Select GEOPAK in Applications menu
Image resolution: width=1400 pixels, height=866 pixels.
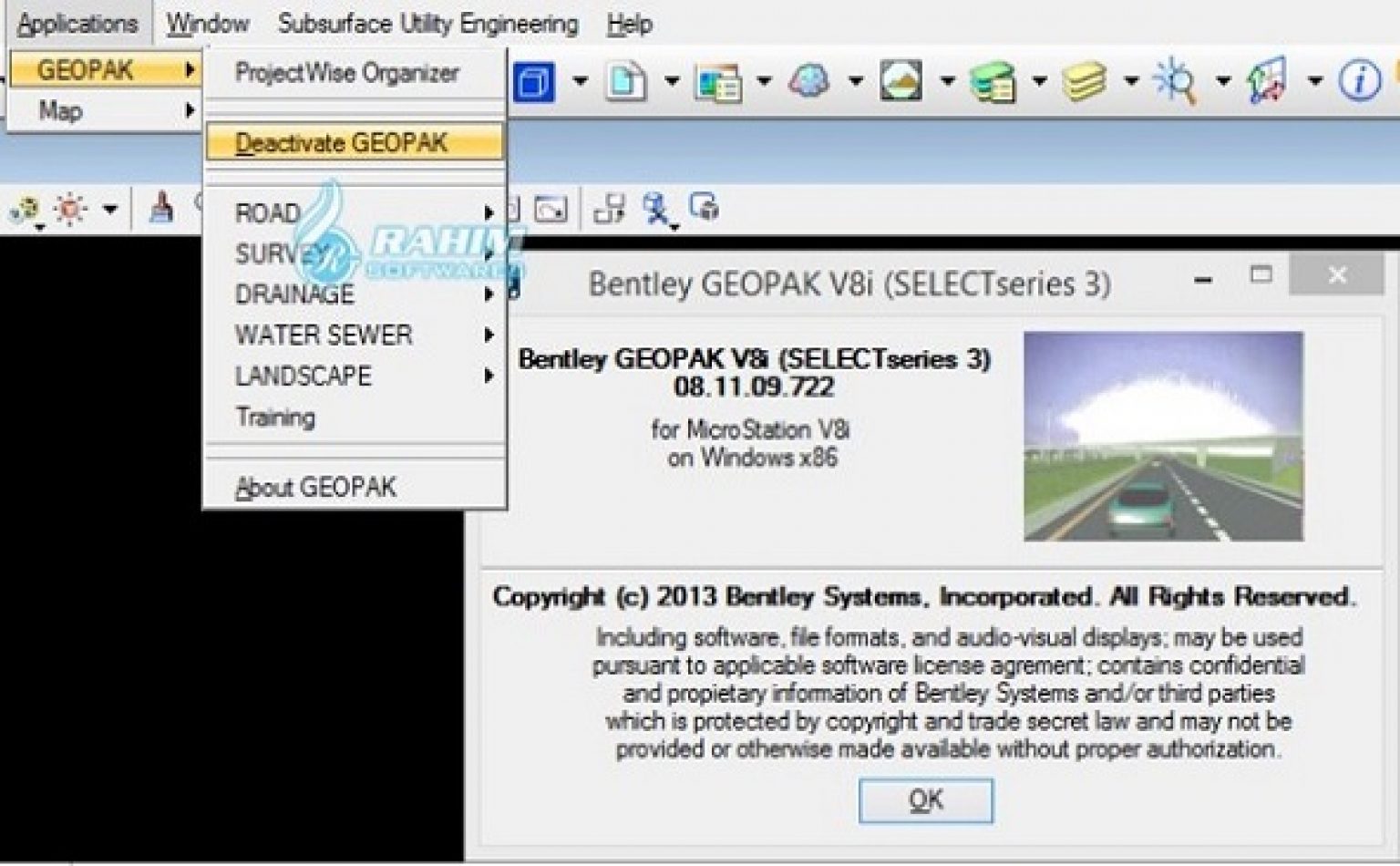point(105,70)
